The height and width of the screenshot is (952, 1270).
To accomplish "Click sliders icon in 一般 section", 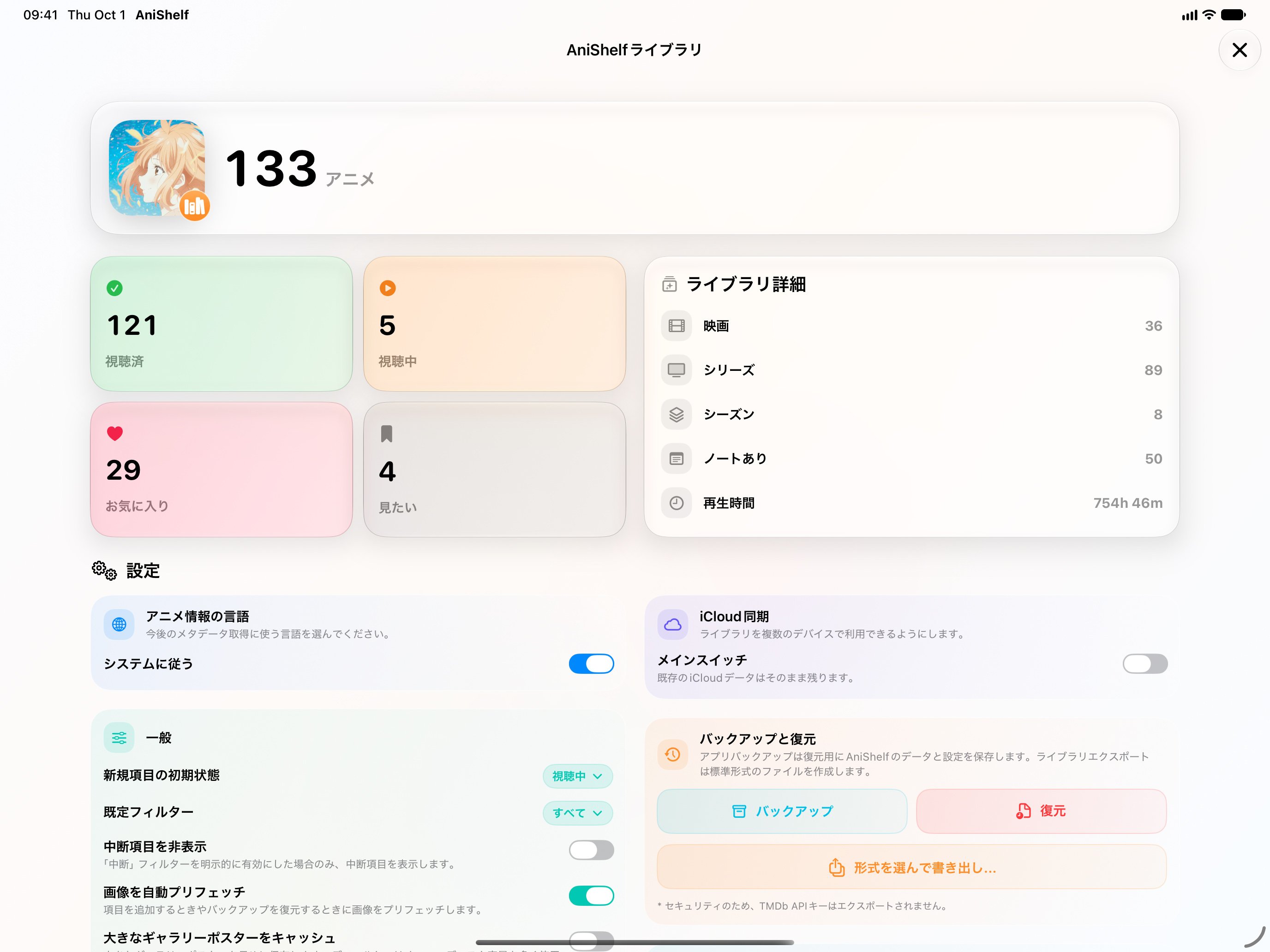I will pos(119,738).
